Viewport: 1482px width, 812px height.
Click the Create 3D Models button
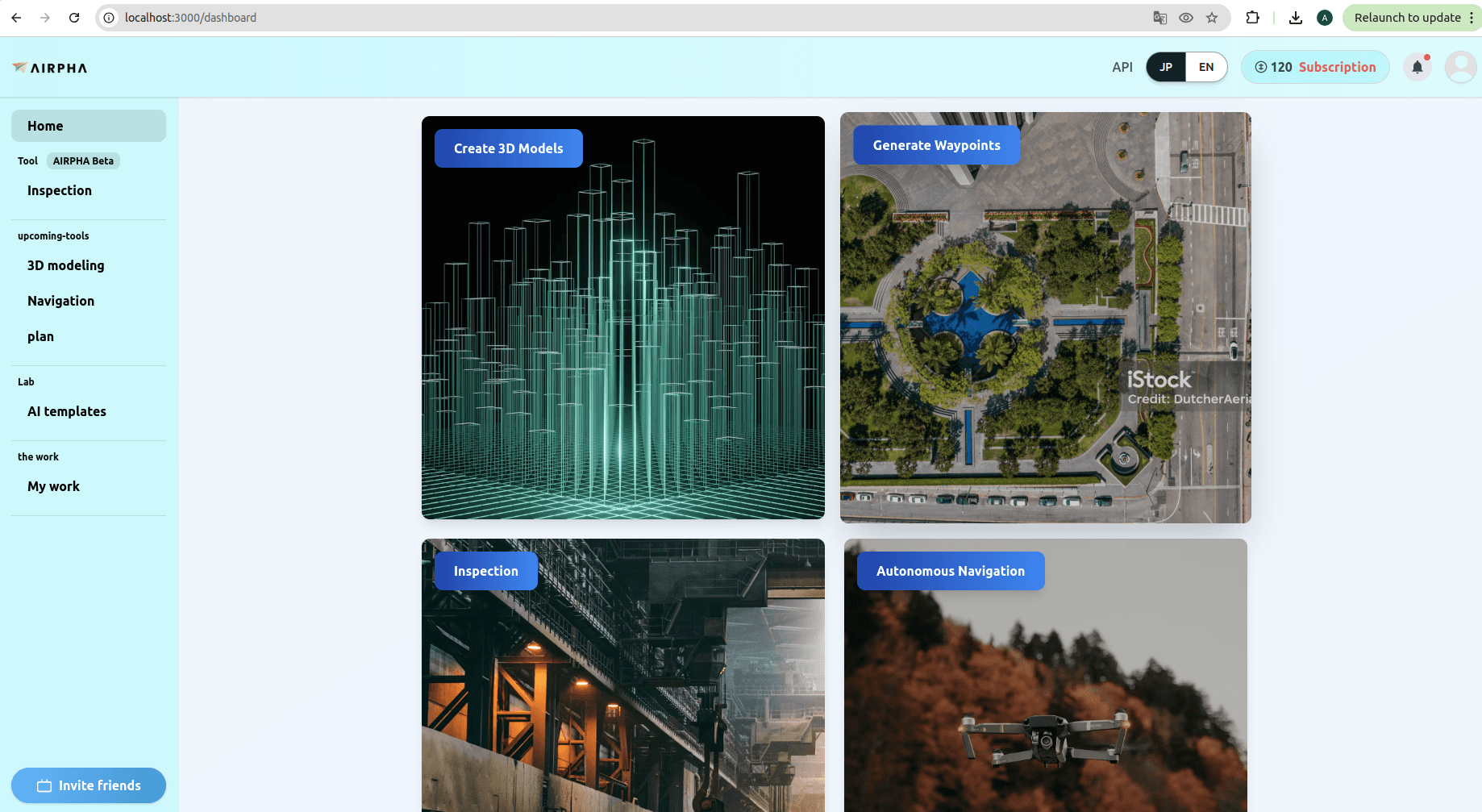tap(508, 148)
